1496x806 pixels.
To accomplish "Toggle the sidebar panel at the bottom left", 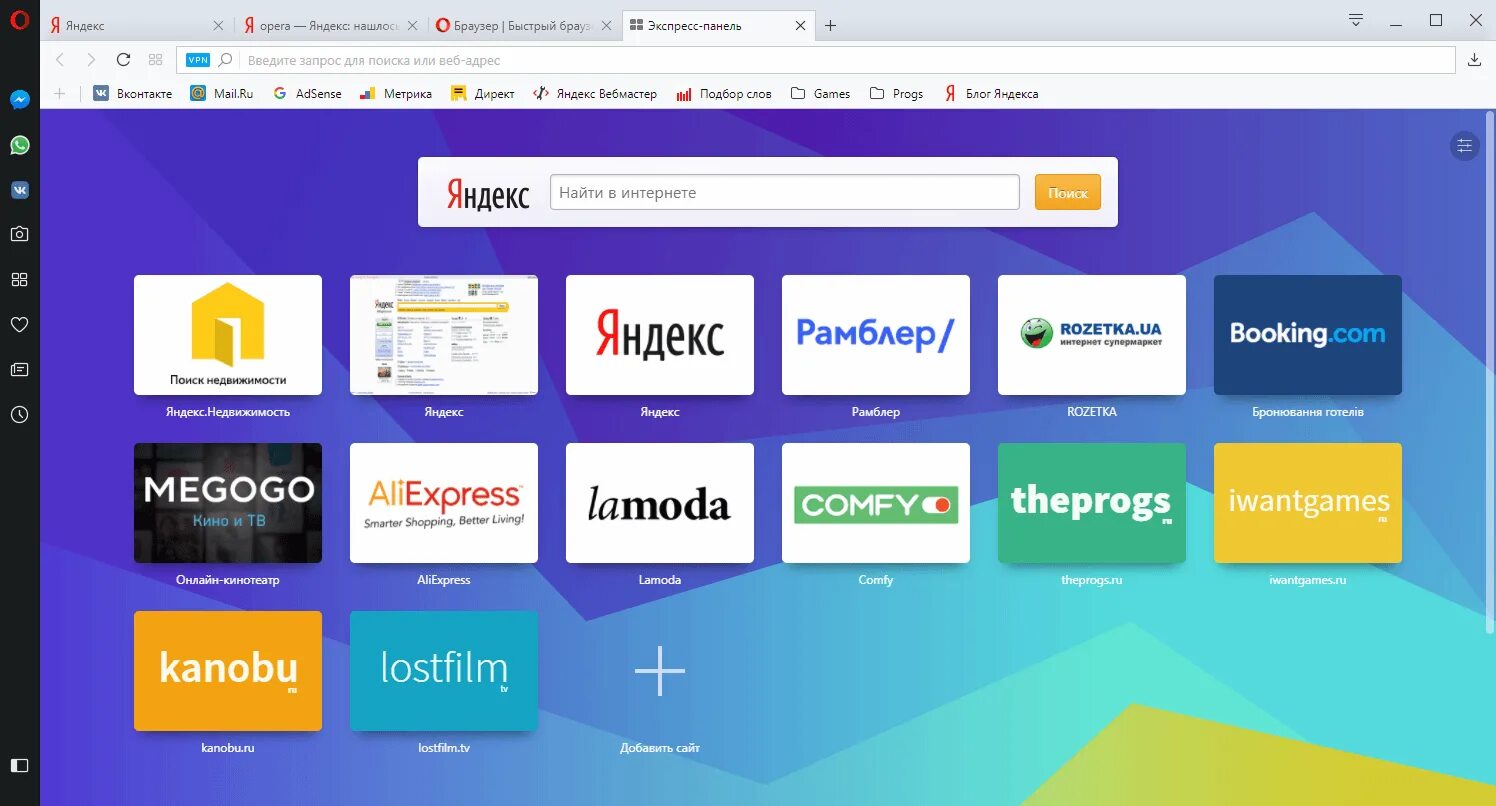I will tap(20, 765).
